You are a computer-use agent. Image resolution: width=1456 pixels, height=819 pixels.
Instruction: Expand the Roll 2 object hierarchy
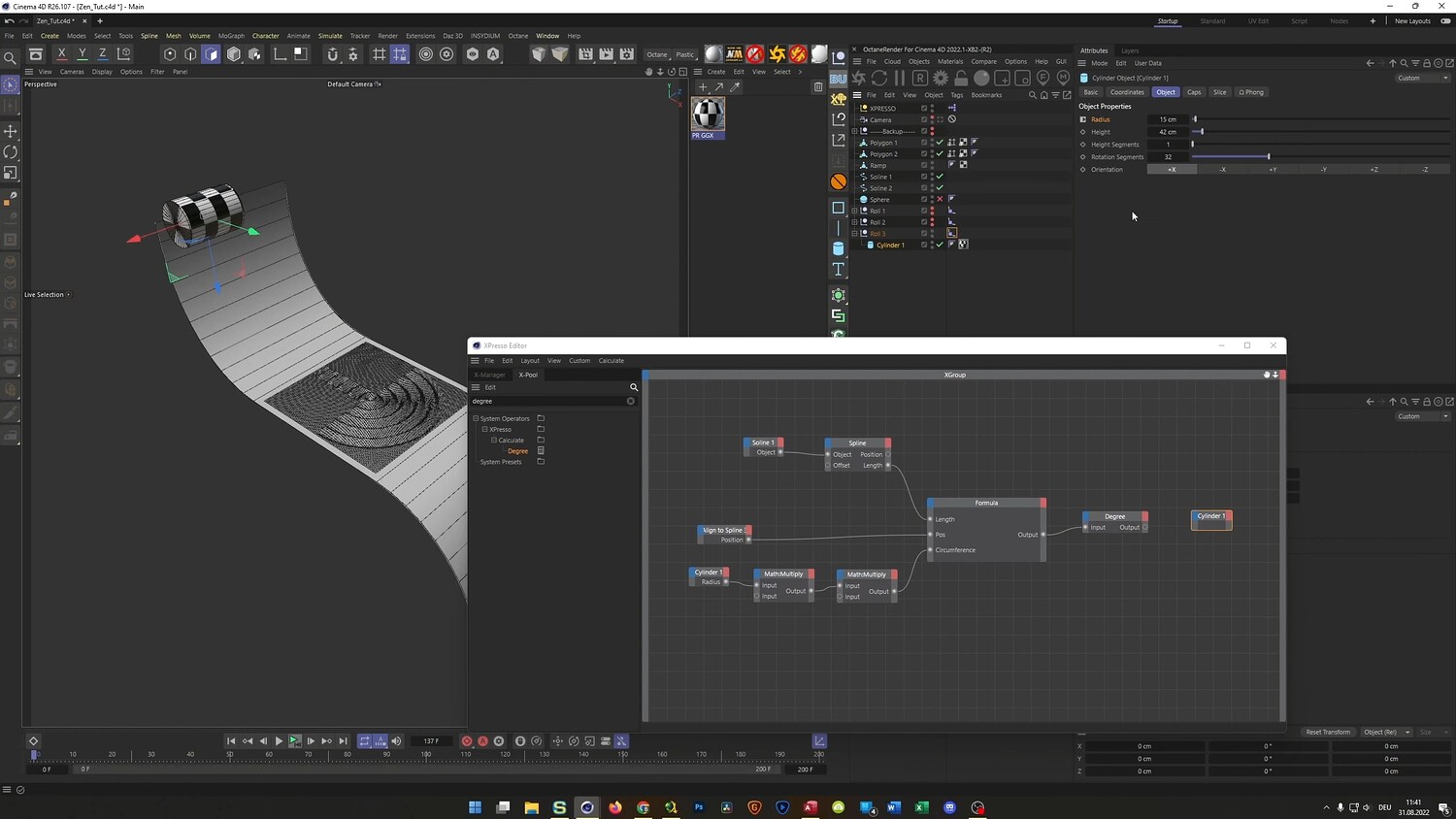point(855,222)
